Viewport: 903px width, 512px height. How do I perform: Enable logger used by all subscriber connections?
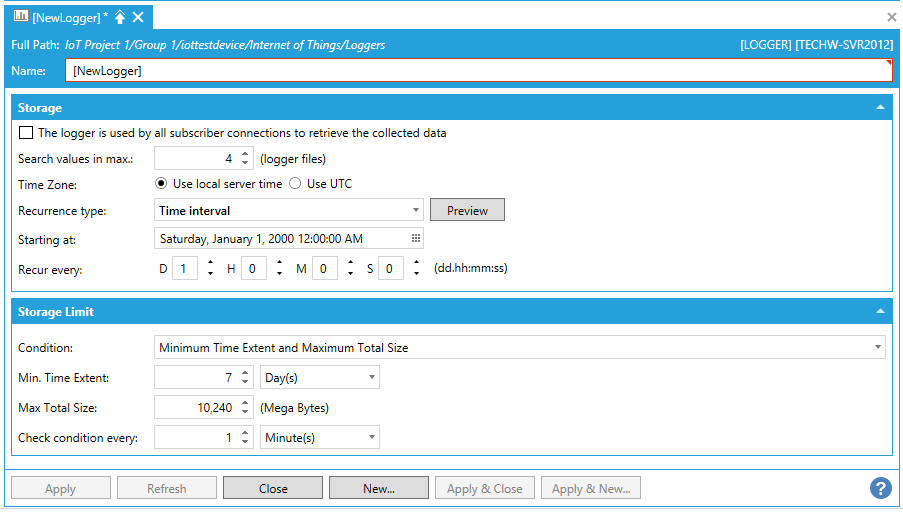(26, 133)
